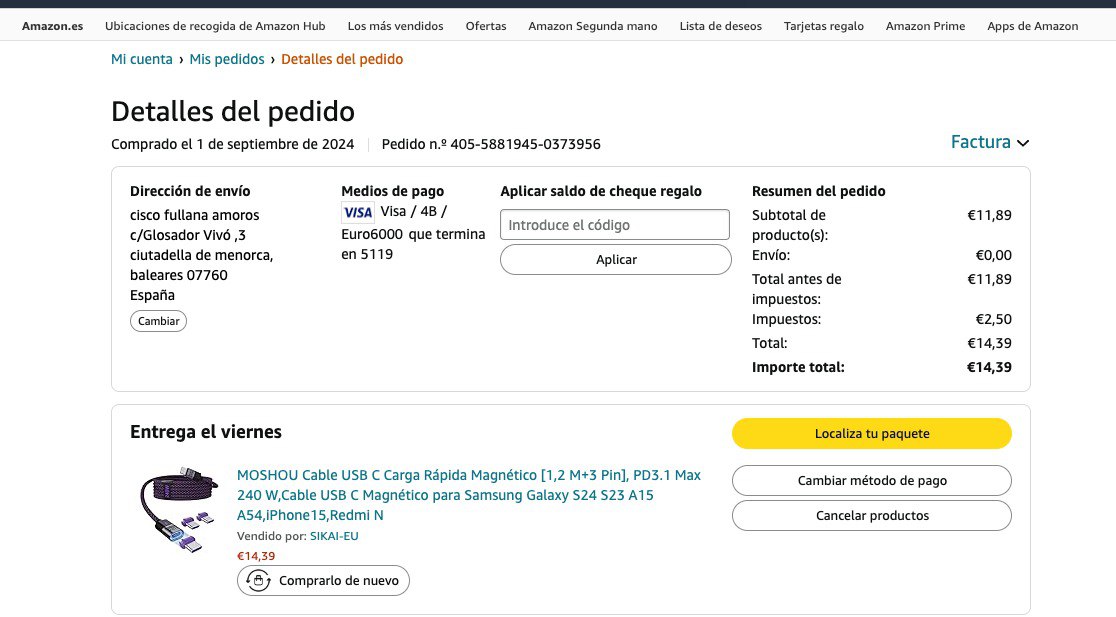Click the reorder bag icon
The width and height of the screenshot is (1116, 617).
click(259, 580)
